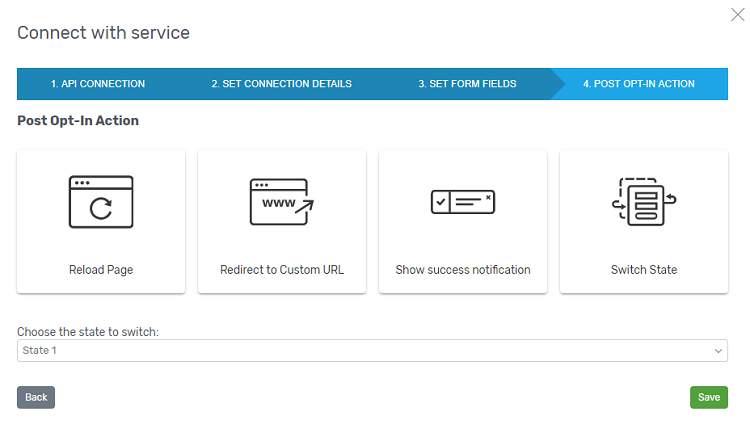Expand state list using chevron arrow

(x=718, y=351)
